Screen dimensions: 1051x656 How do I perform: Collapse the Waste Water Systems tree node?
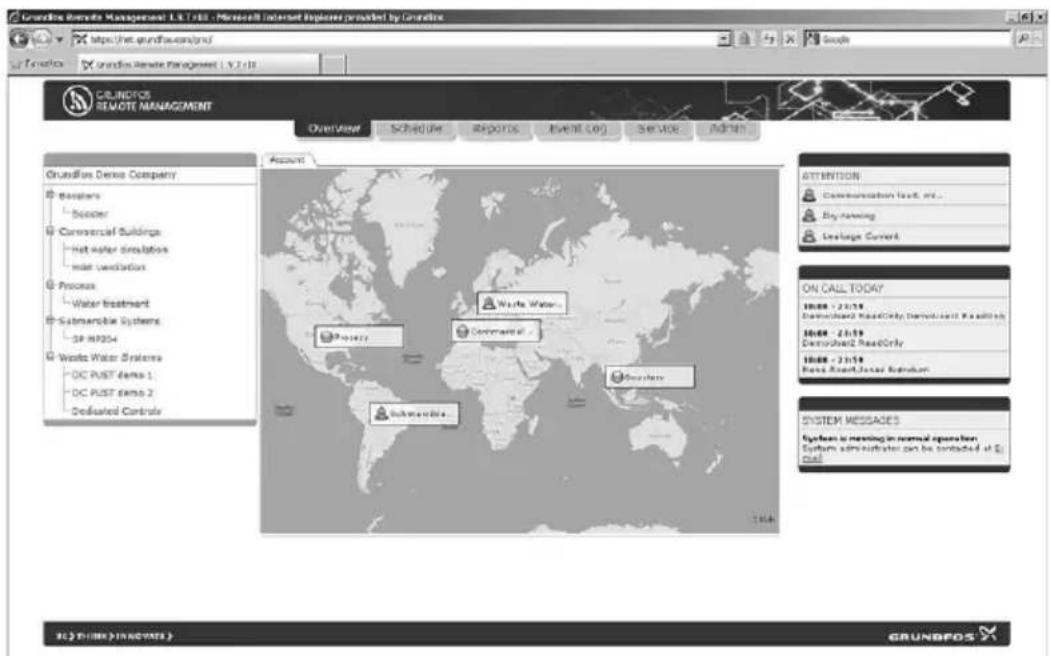pos(50,356)
